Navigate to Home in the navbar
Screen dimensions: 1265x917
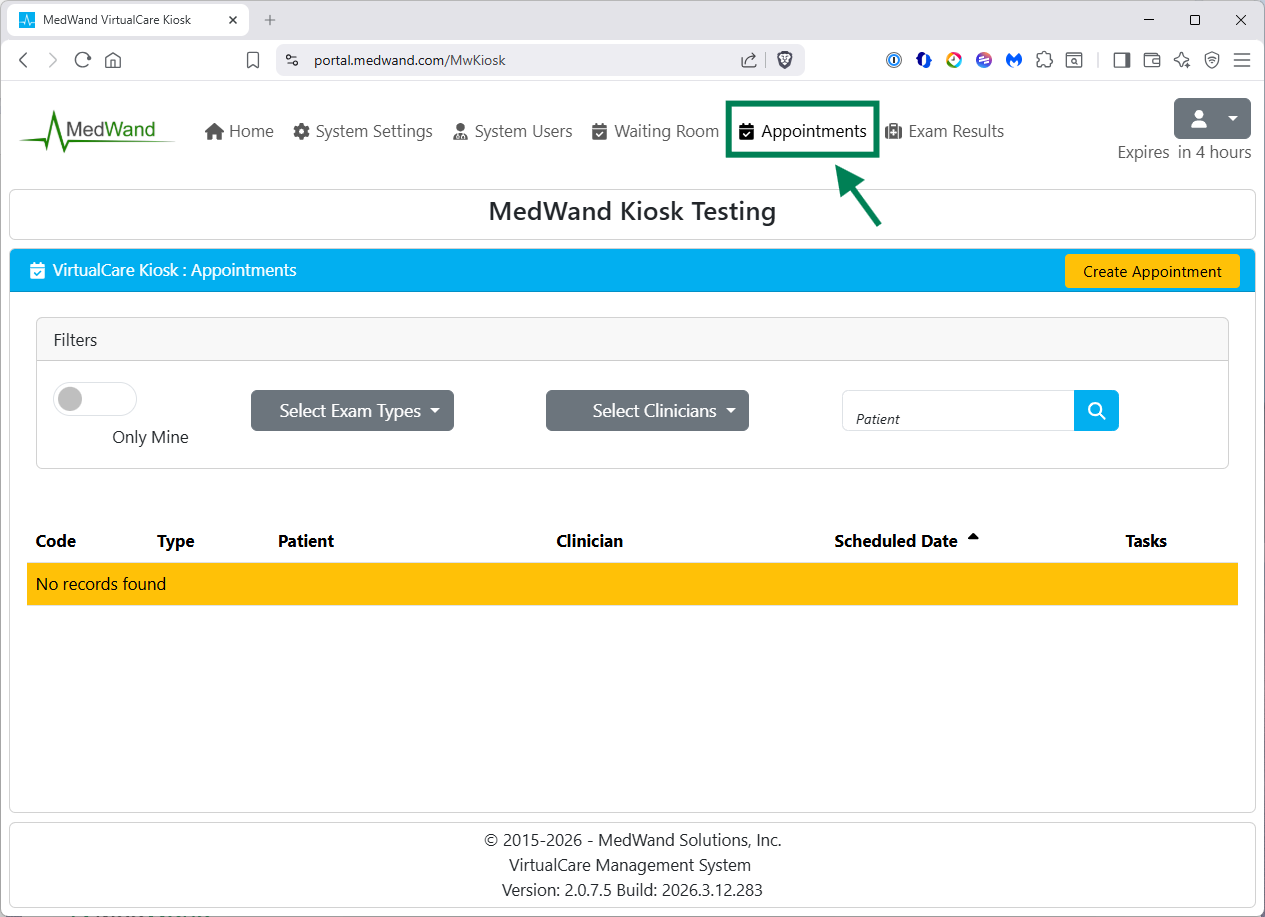[x=240, y=131]
